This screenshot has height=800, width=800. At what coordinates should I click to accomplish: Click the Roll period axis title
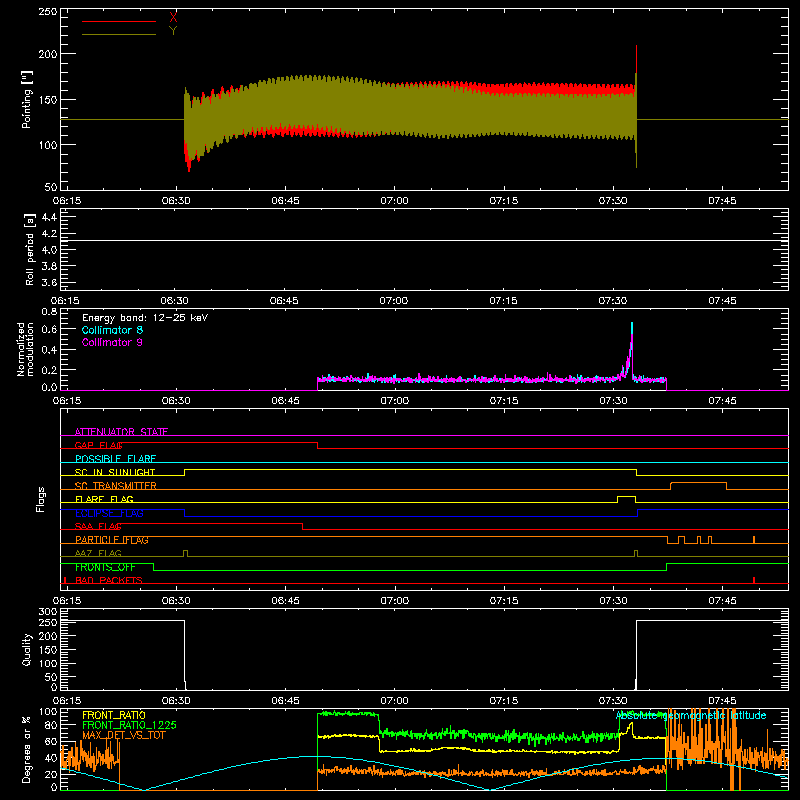30,249
